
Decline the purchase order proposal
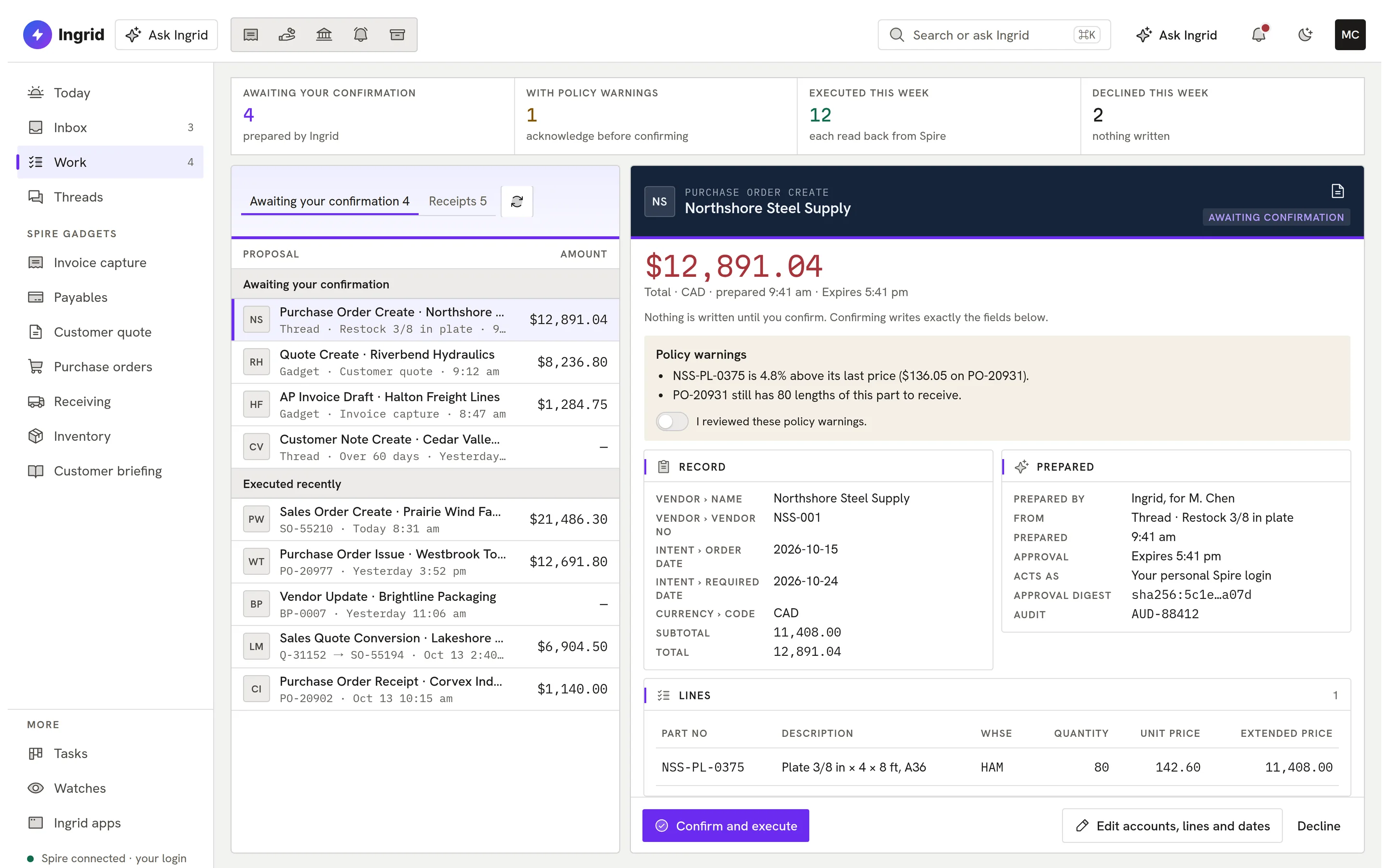pos(1319,826)
